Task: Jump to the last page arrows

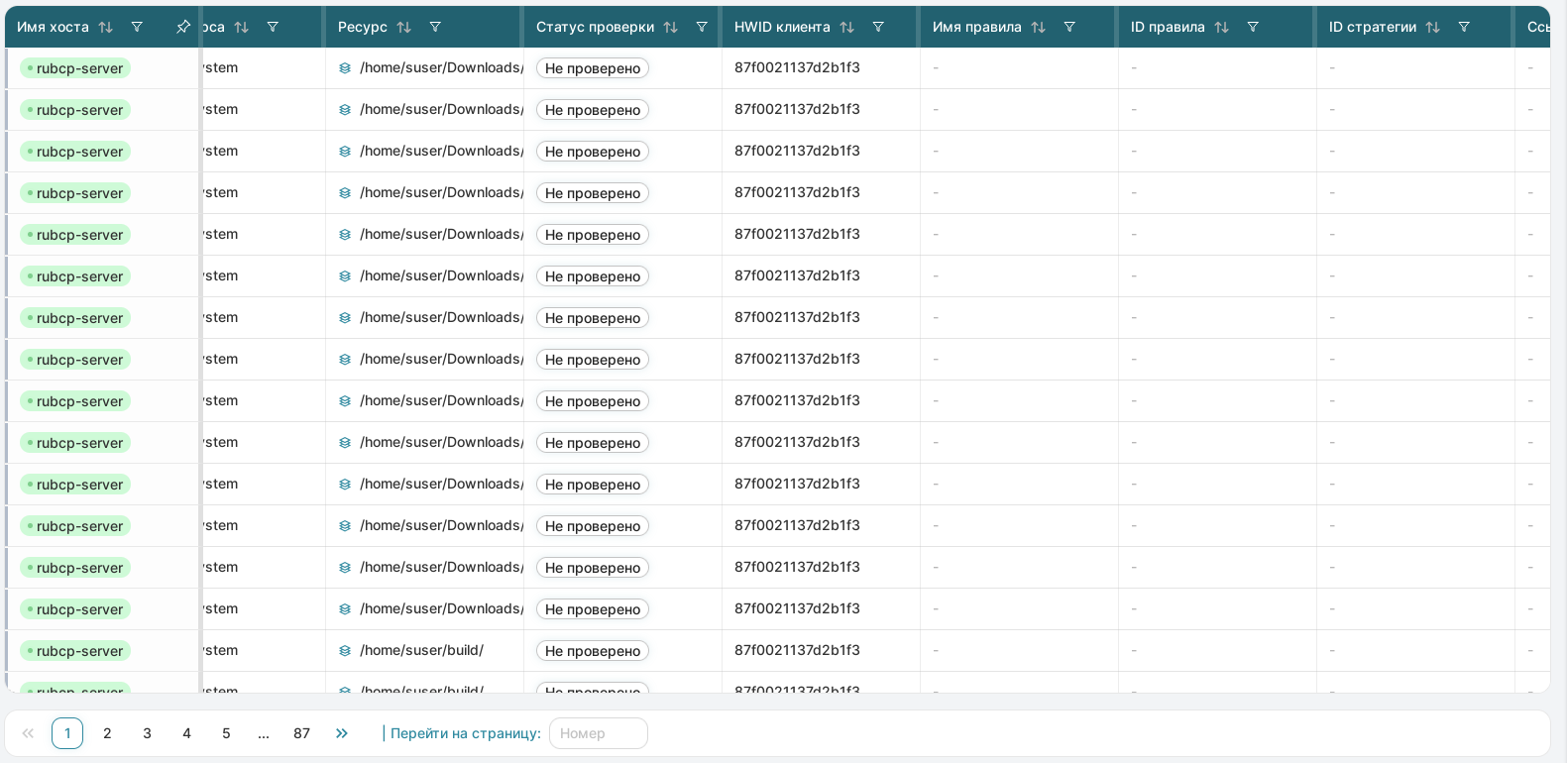Action: (x=342, y=733)
